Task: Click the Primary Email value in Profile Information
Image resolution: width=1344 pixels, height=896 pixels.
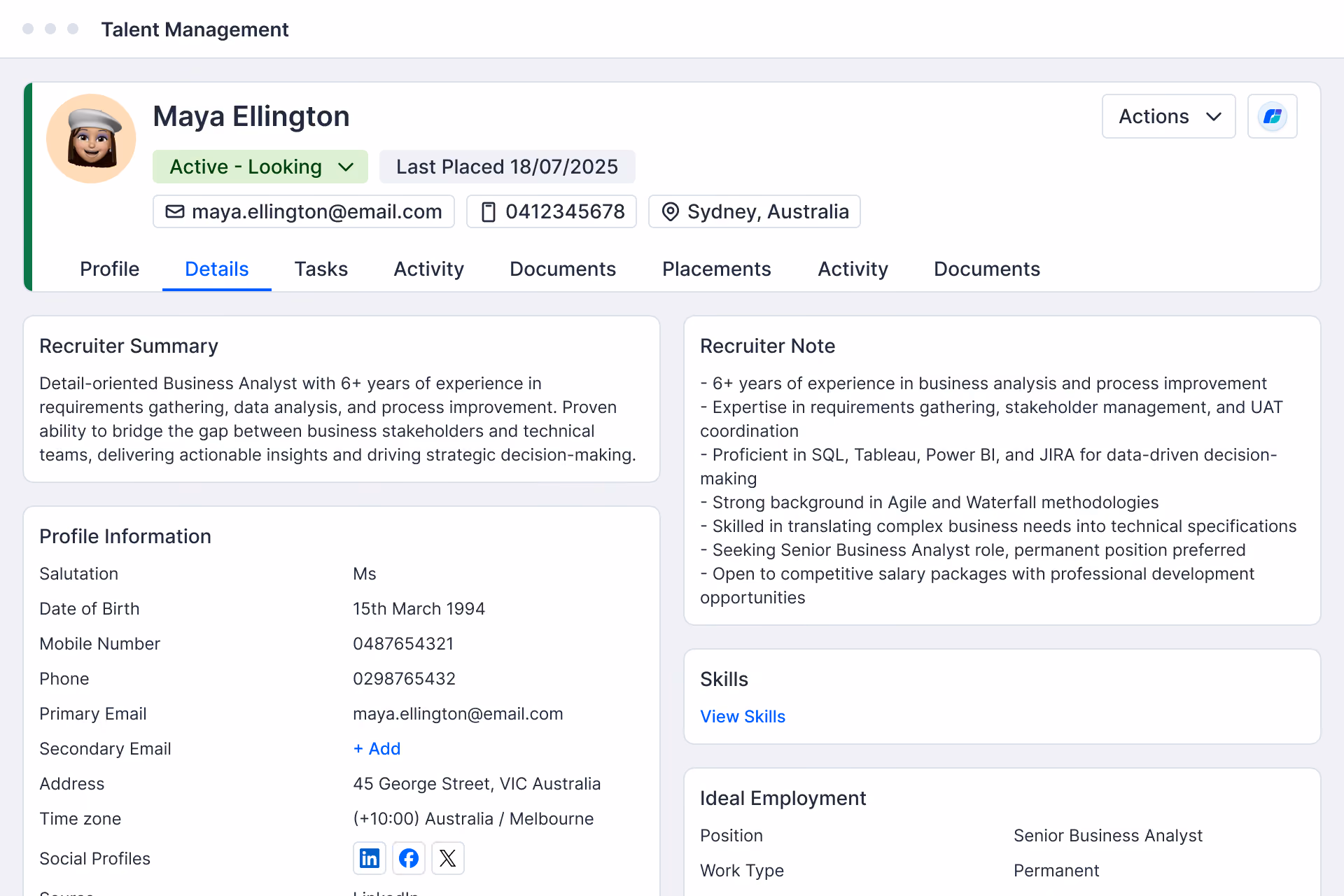Action: [458, 714]
